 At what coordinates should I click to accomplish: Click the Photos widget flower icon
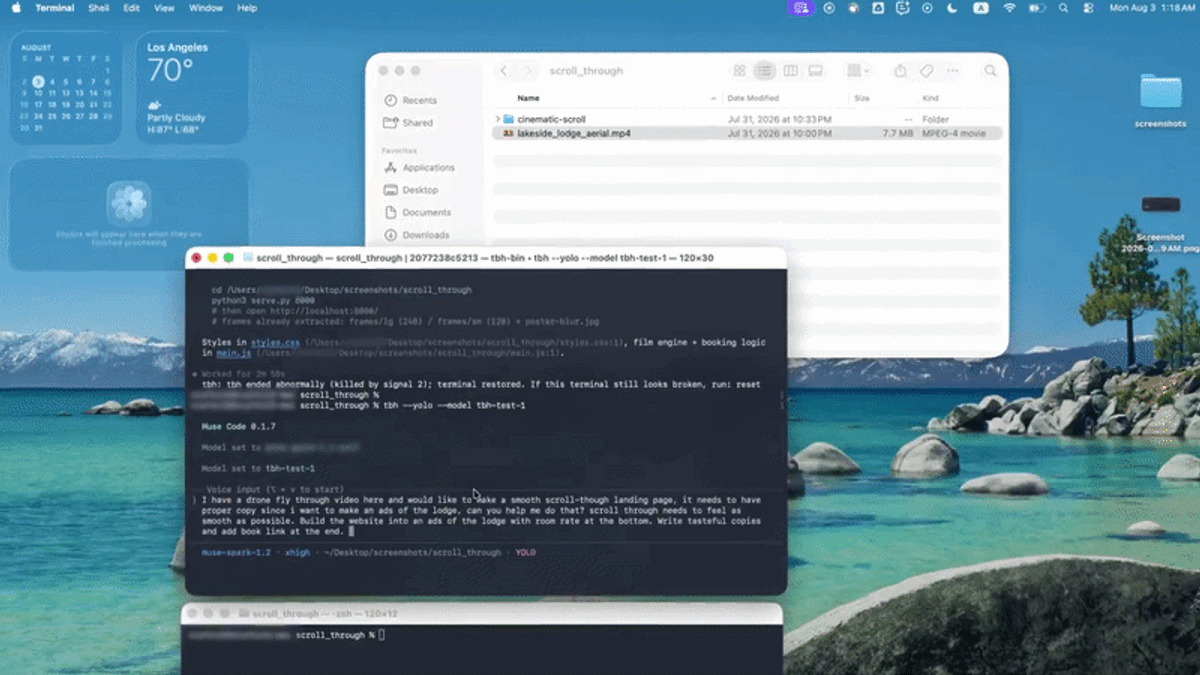pyautogui.click(x=129, y=203)
